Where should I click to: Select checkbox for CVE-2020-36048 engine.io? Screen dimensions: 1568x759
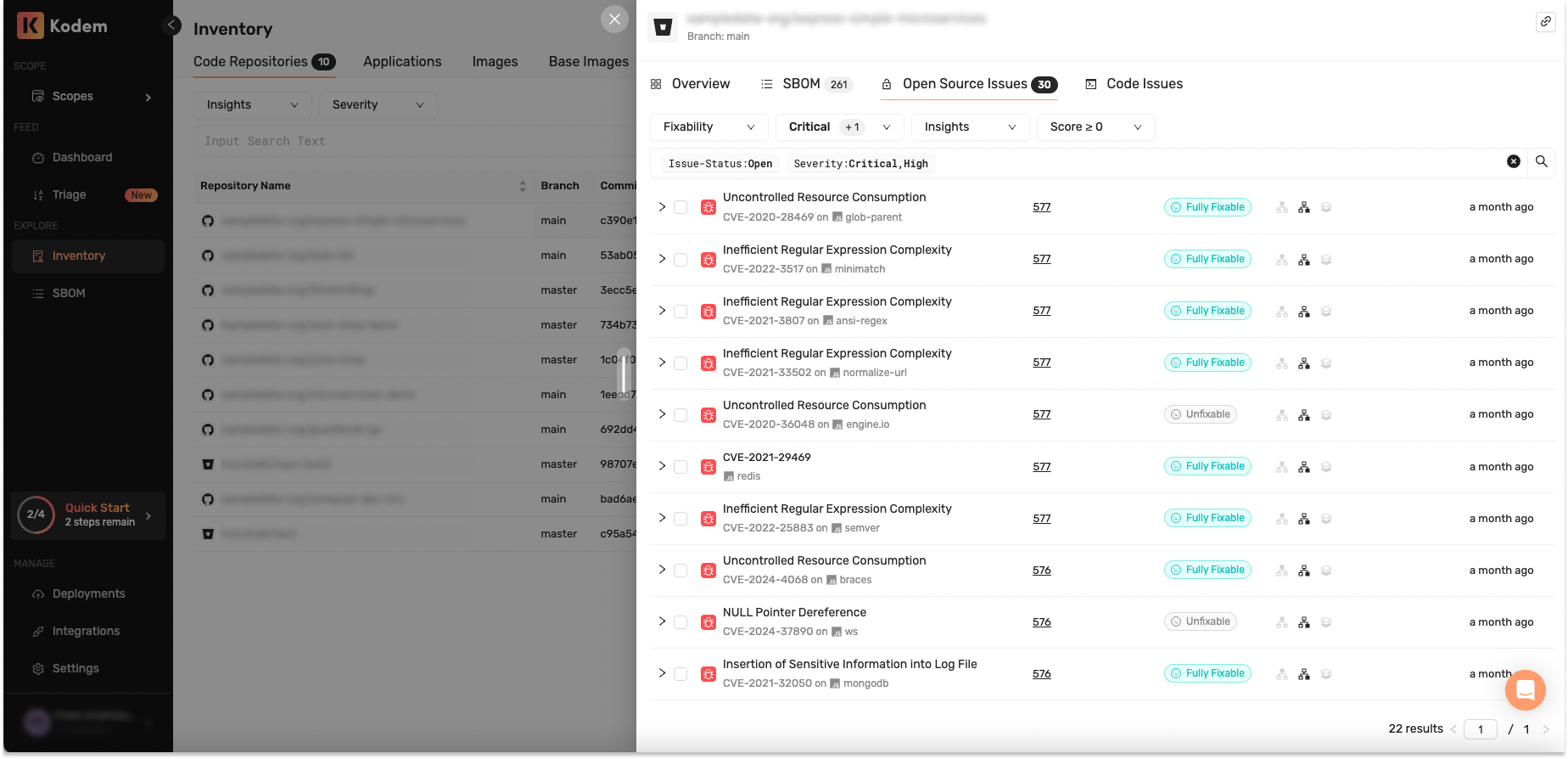pyautogui.click(x=680, y=414)
